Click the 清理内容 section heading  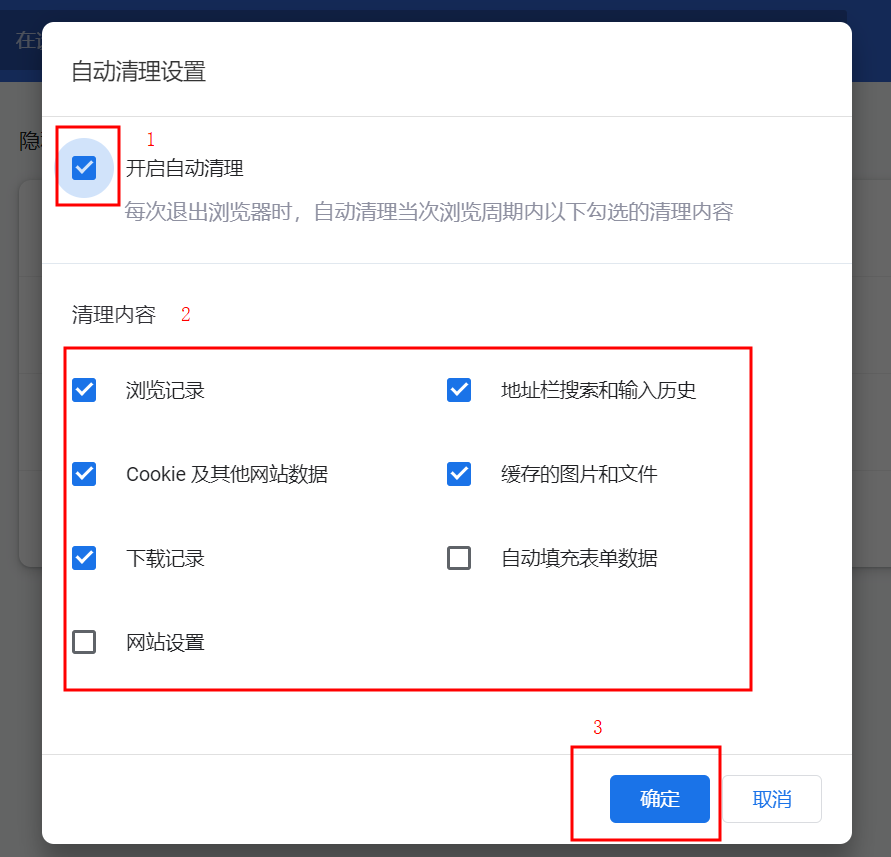tap(114, 314)
